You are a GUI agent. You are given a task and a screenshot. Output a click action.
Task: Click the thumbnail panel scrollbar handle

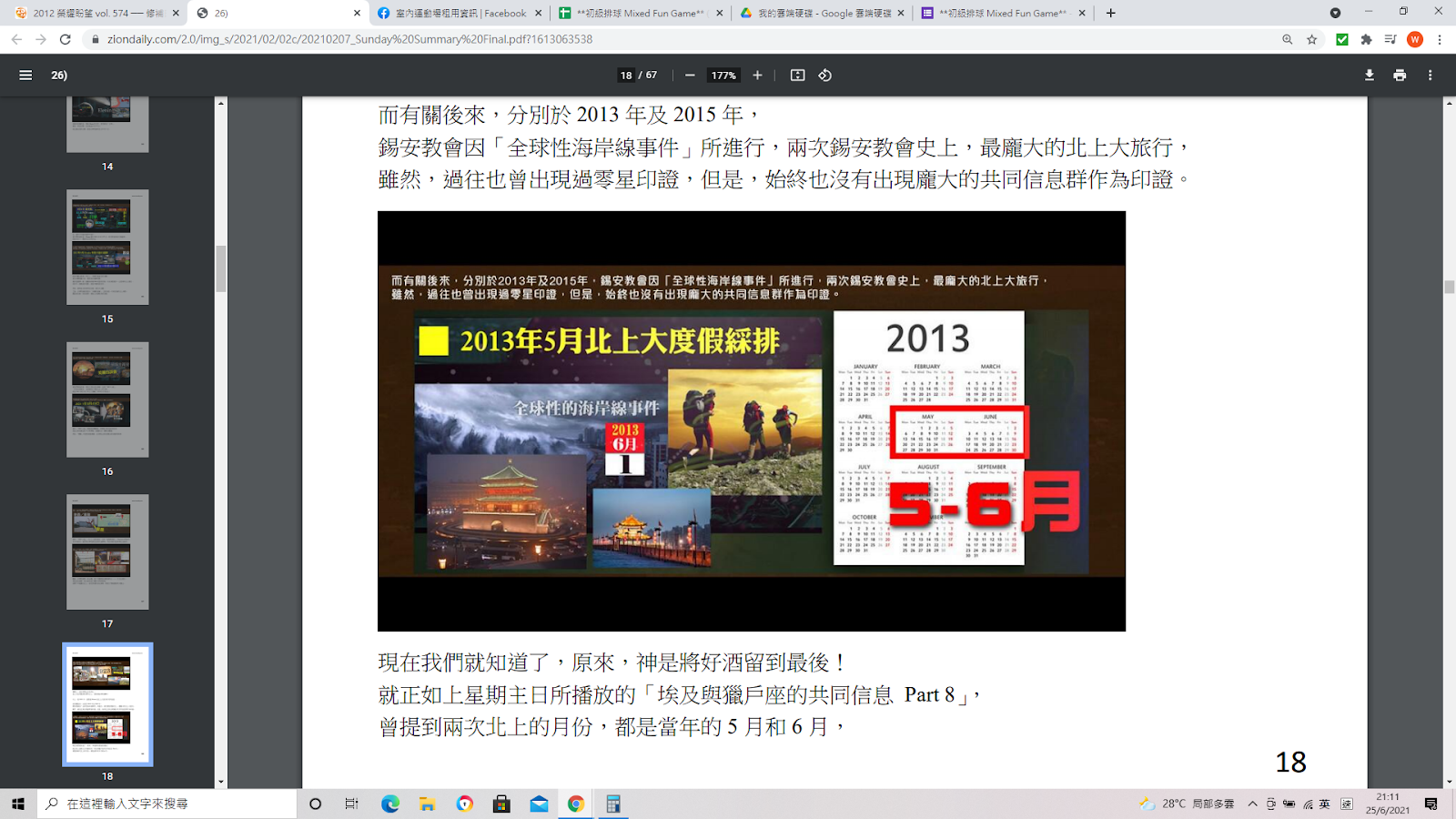click(220, 268)
